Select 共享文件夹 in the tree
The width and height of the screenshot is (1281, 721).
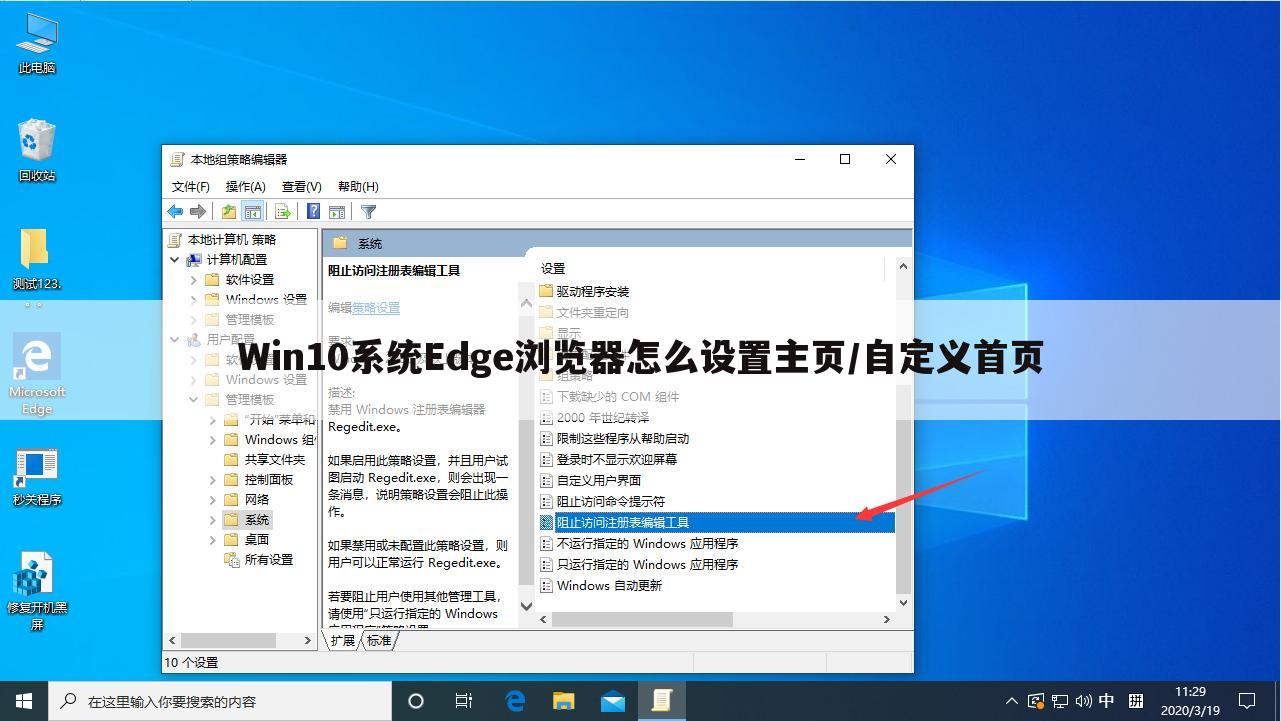tap(275, 460)
